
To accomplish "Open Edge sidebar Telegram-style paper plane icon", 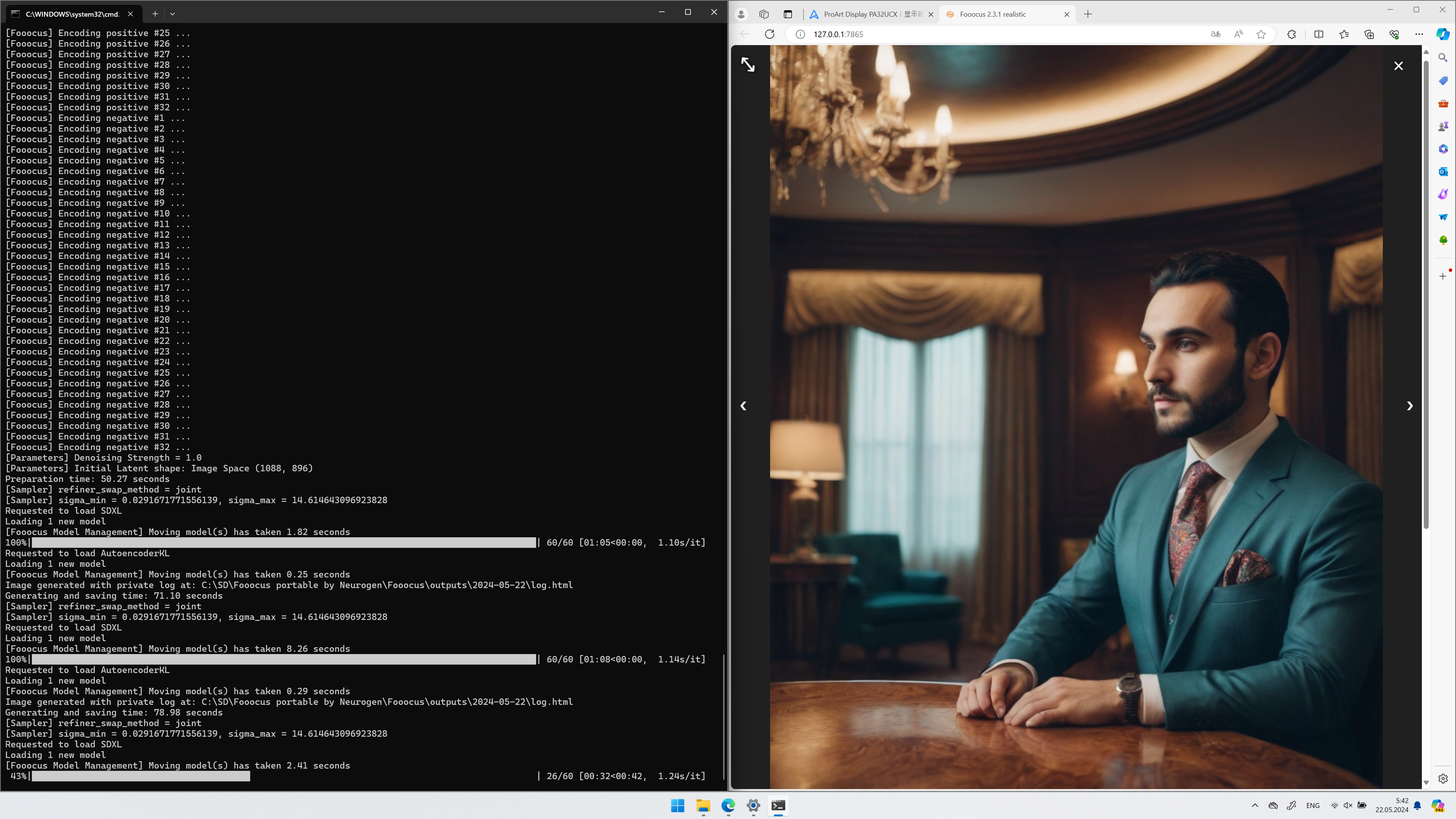I will point(1443,217).
